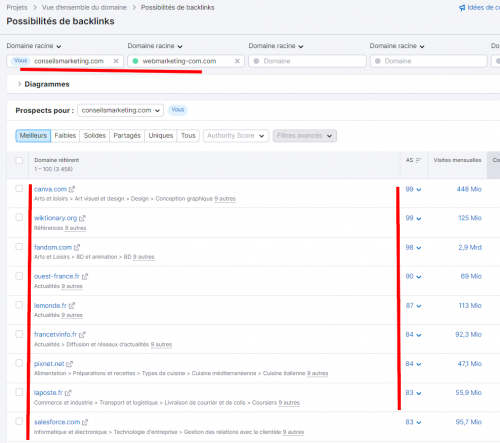Screen dimensions: 500x443
Task: Expand AS 83 chevron for salesforce.com
Action: coord(419,422)
